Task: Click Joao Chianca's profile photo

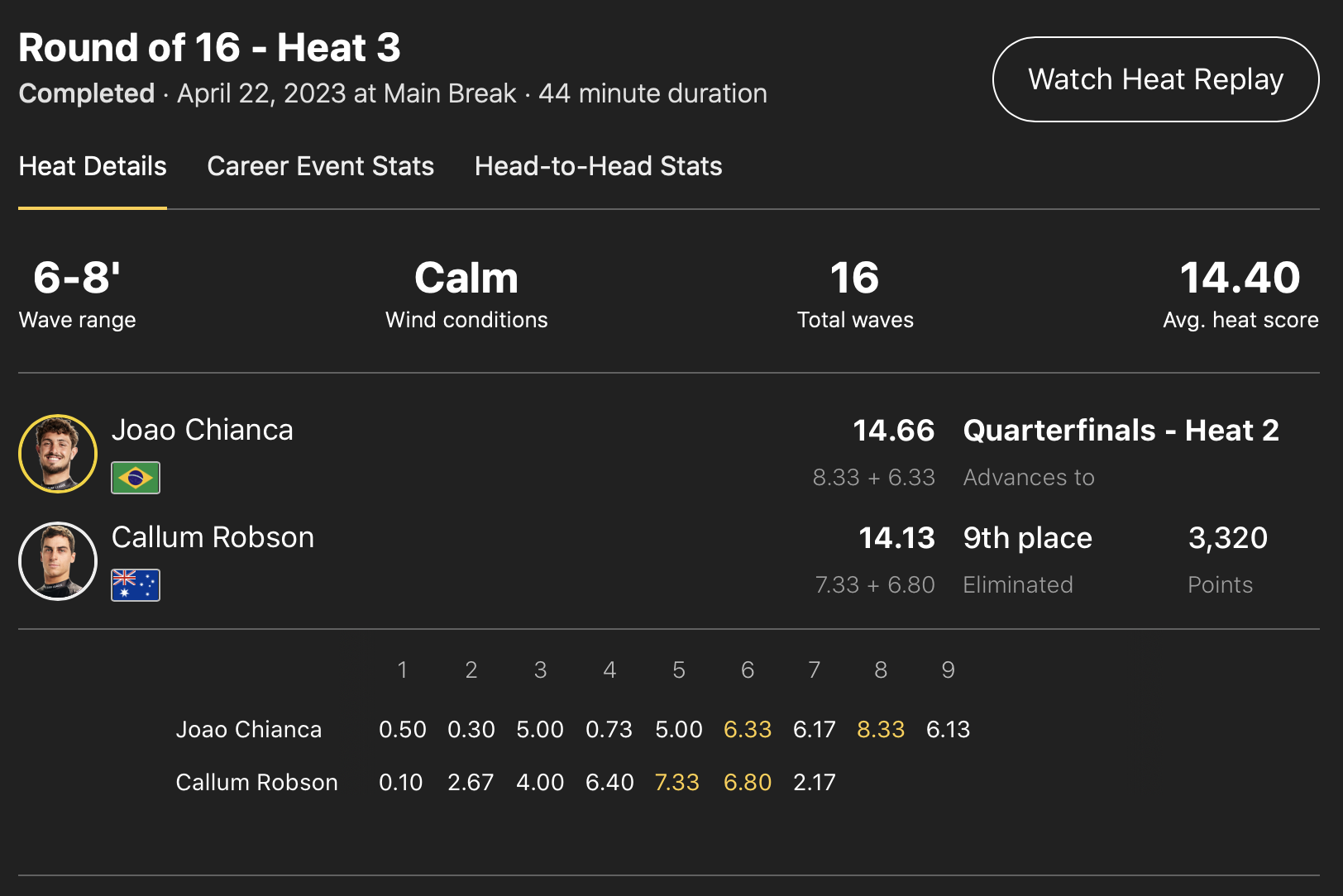Action: 58,454
